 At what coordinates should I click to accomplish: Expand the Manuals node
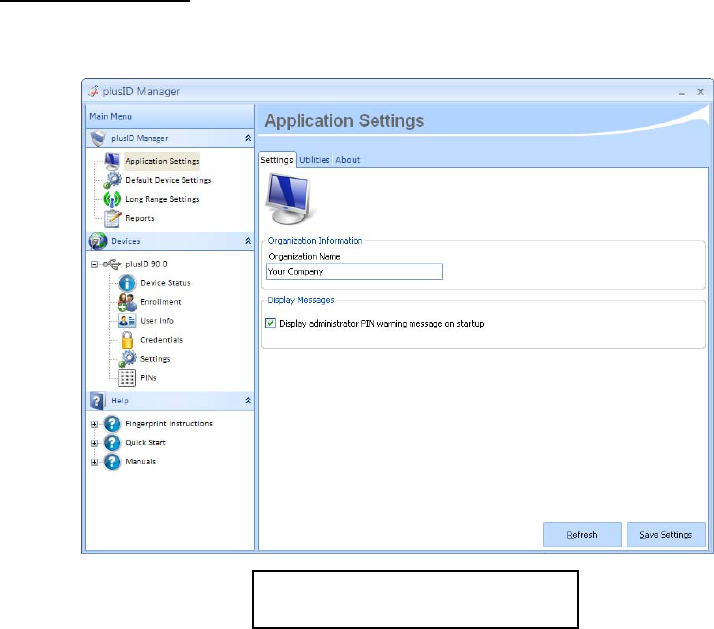click(x=94, y=462)
